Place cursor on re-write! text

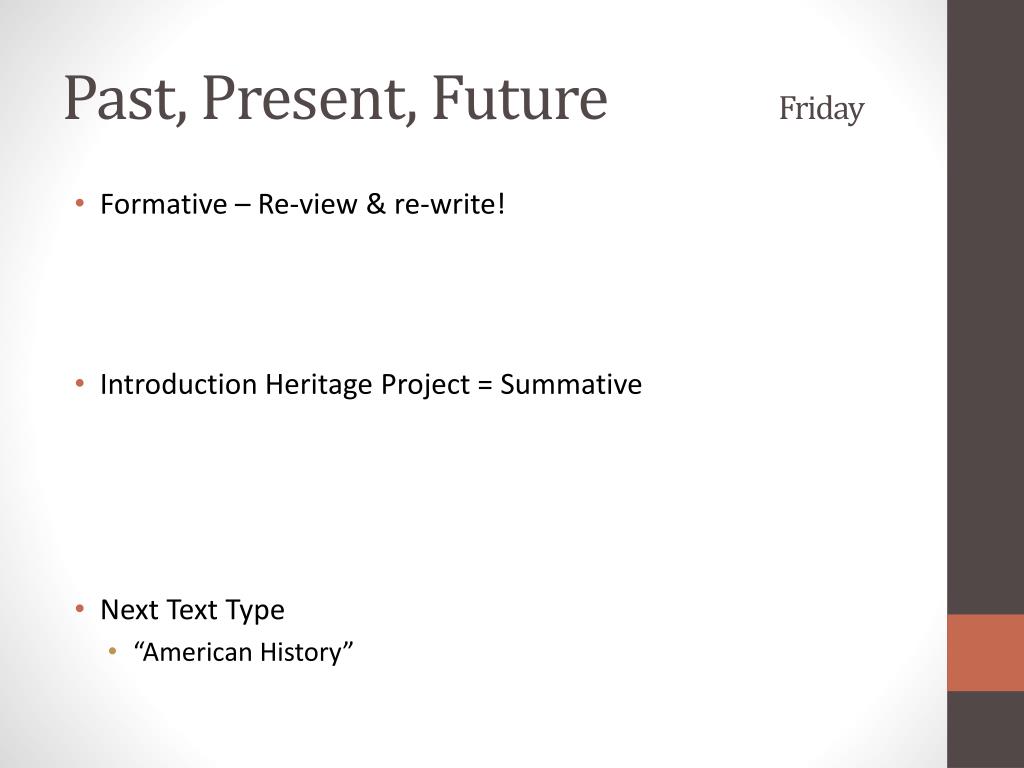(449, 204)
